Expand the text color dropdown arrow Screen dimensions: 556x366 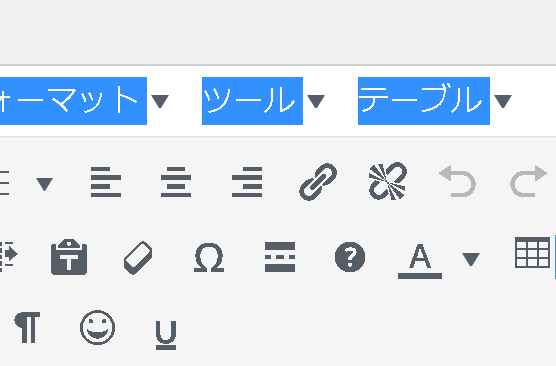(x=471, y=259)
